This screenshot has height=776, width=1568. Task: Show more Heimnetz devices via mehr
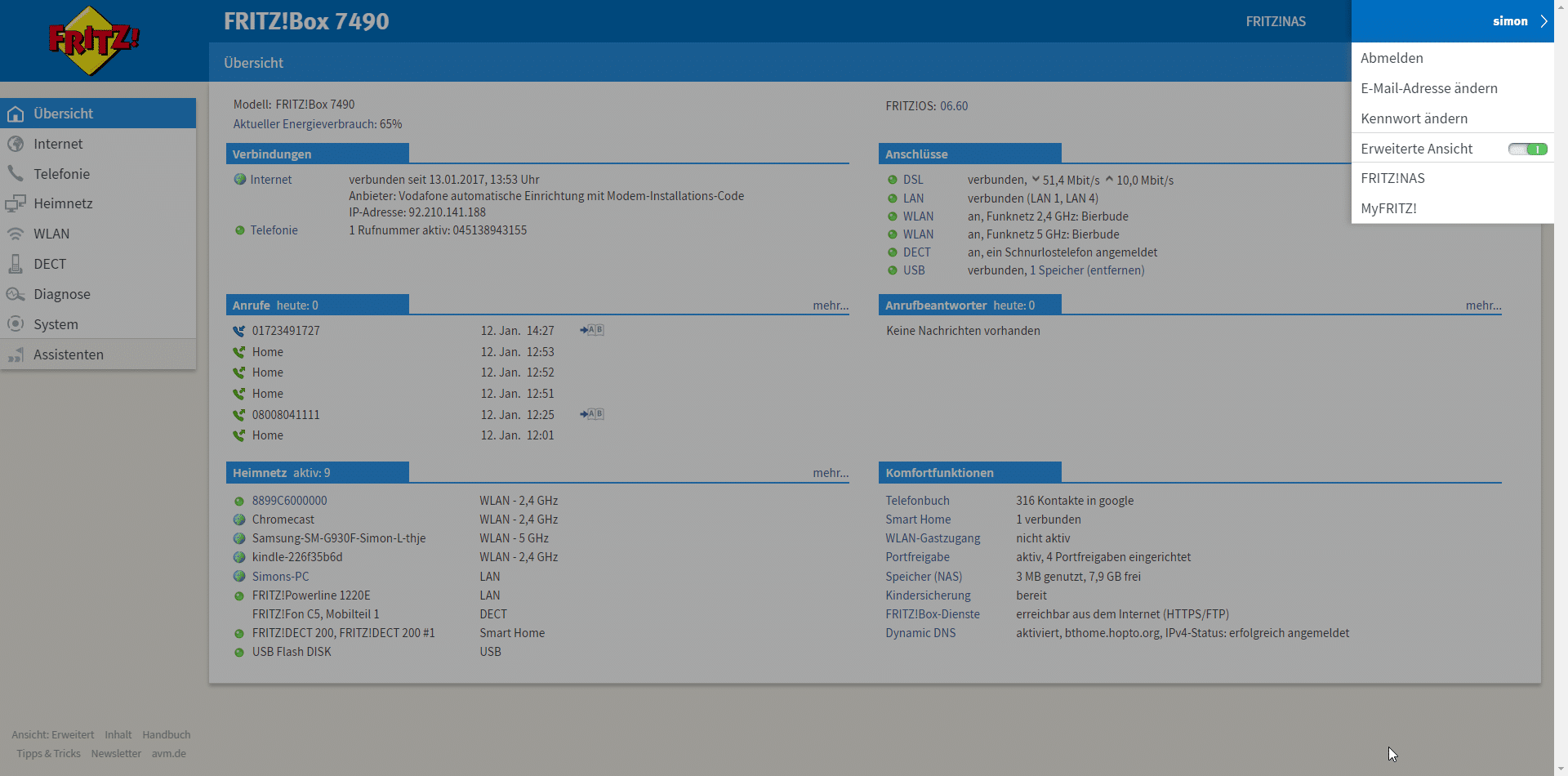830,473
